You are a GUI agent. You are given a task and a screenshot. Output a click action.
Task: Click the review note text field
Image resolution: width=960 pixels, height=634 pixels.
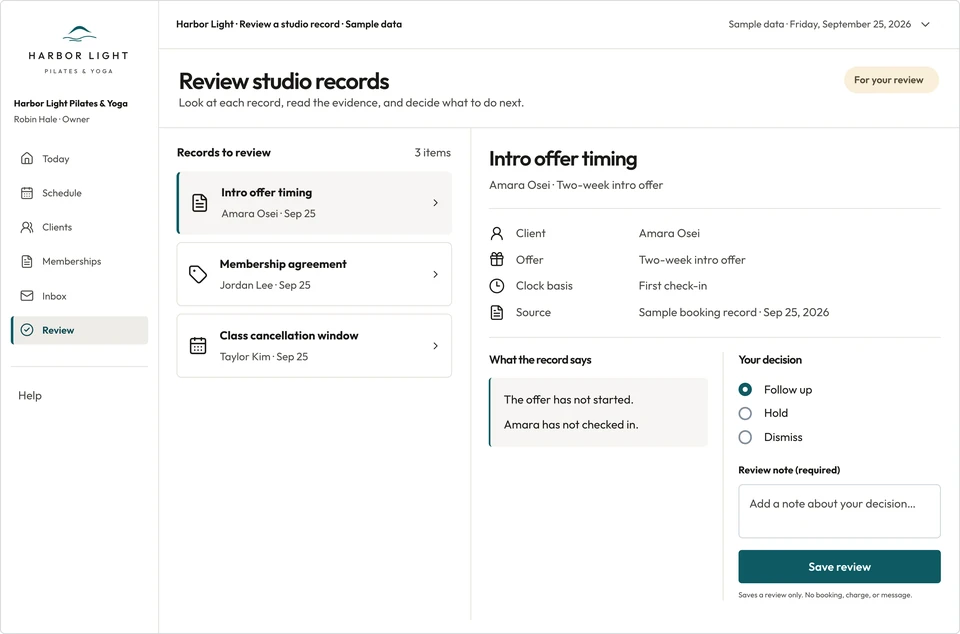(839, 511)
